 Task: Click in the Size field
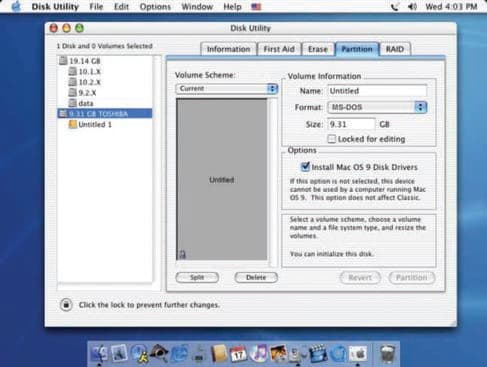[x=351, y=124]
